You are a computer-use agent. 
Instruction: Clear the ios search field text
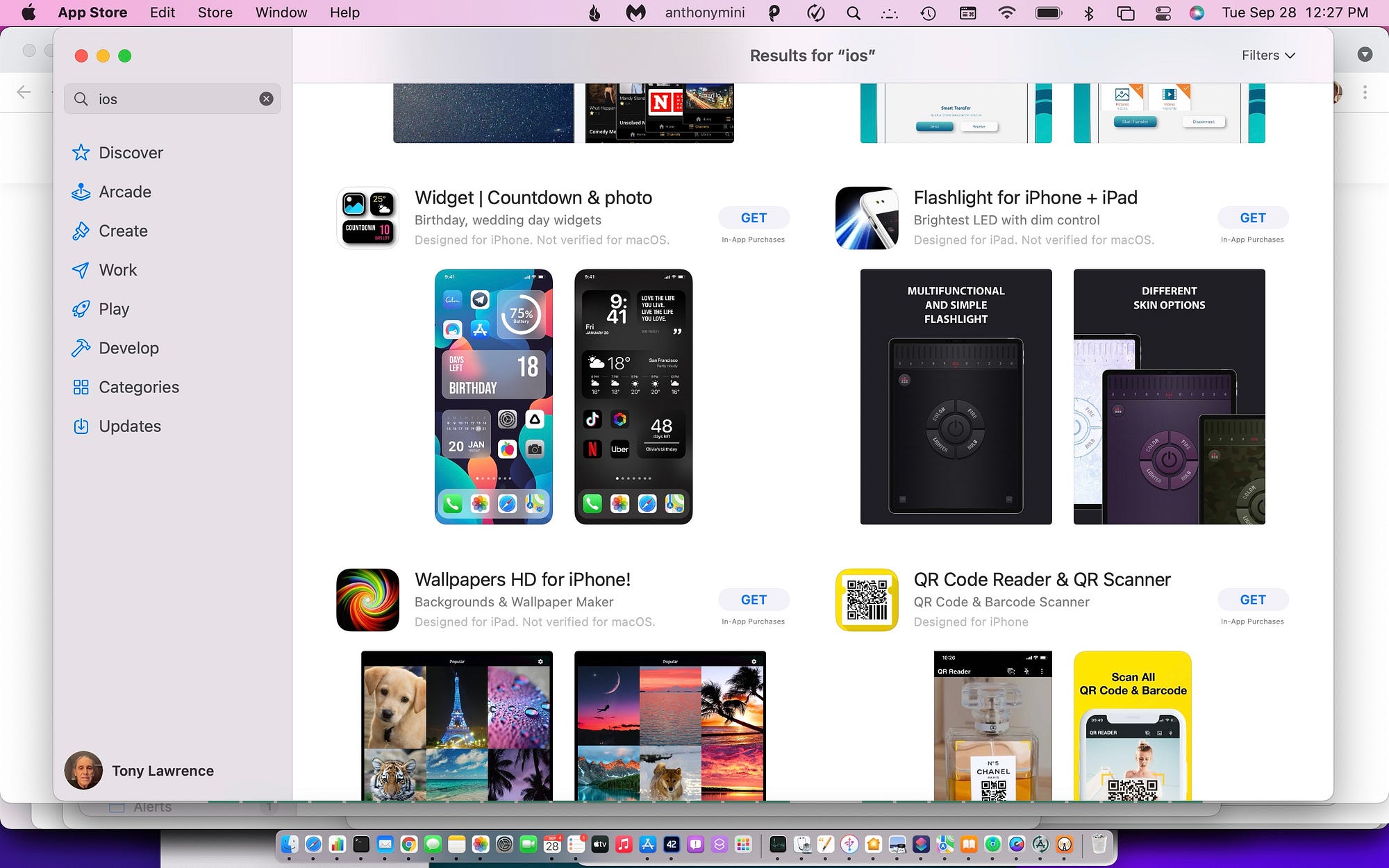(266, 99)
